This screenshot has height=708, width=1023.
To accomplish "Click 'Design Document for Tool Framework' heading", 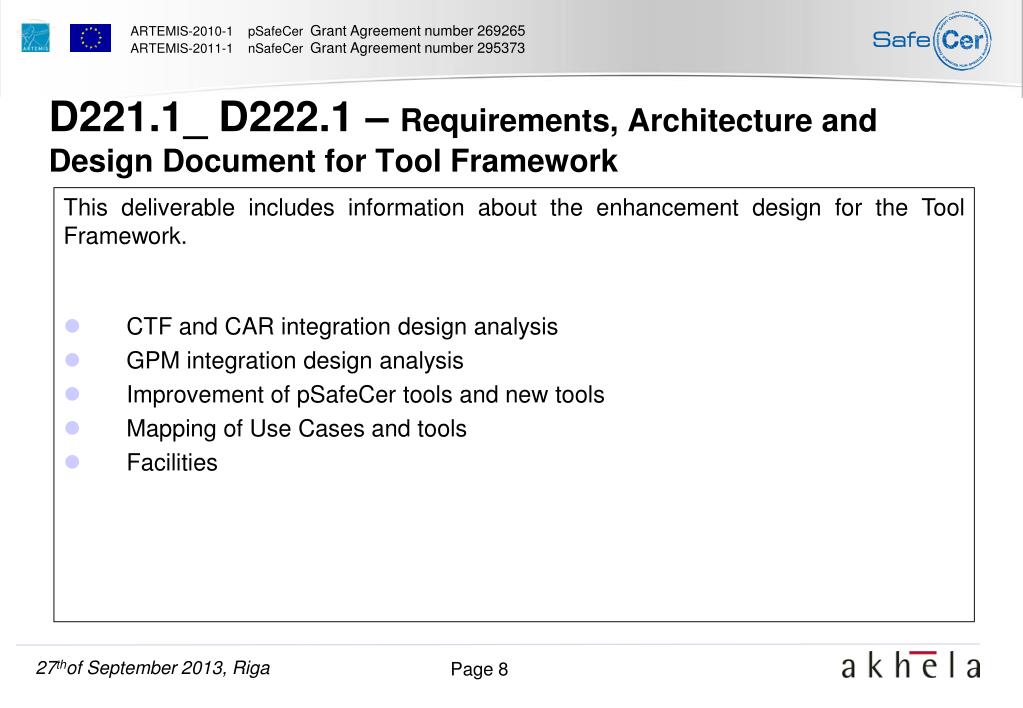I will (x=333, y=161).
